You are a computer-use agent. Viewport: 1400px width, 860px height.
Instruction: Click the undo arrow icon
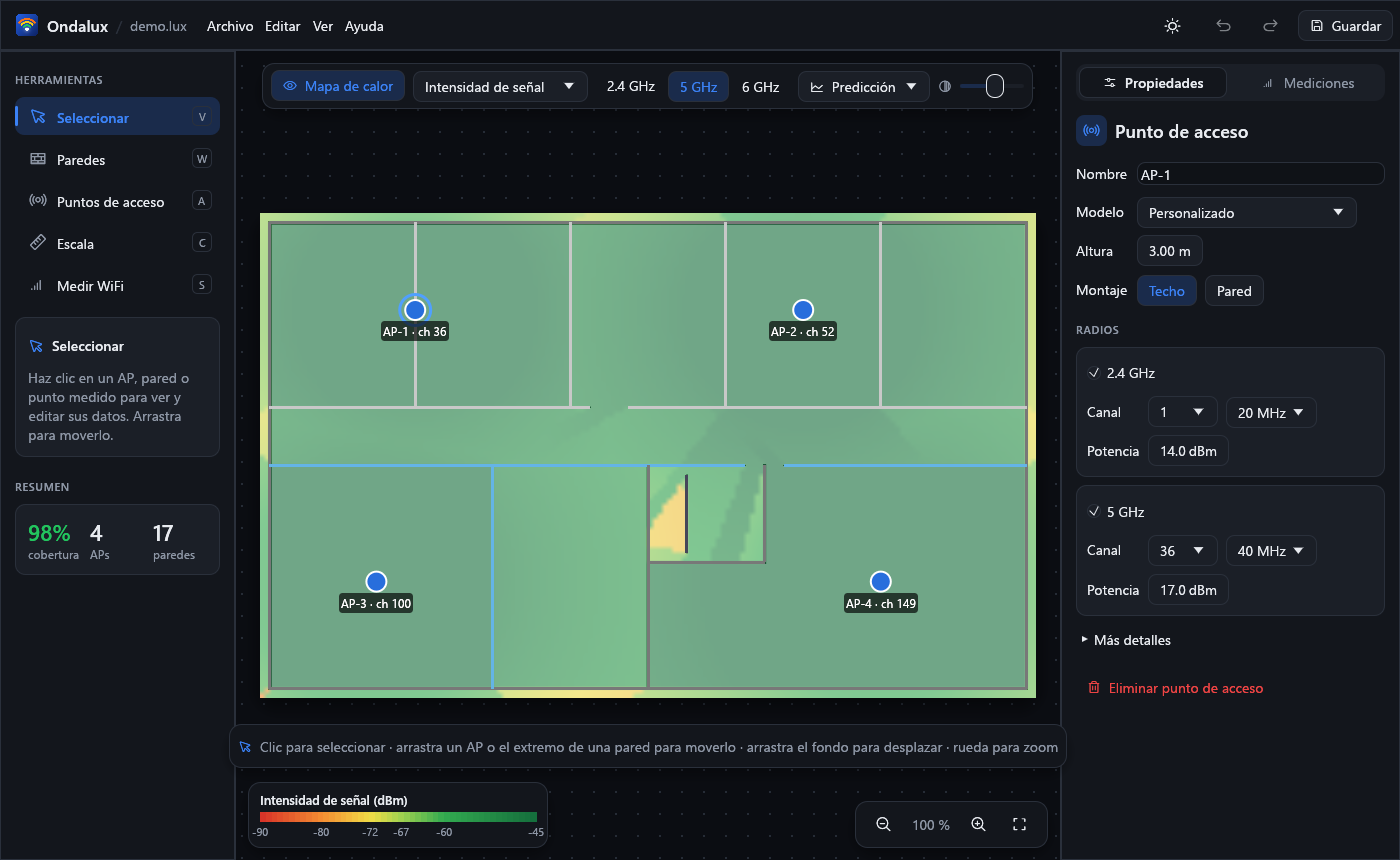point(1223,26)
